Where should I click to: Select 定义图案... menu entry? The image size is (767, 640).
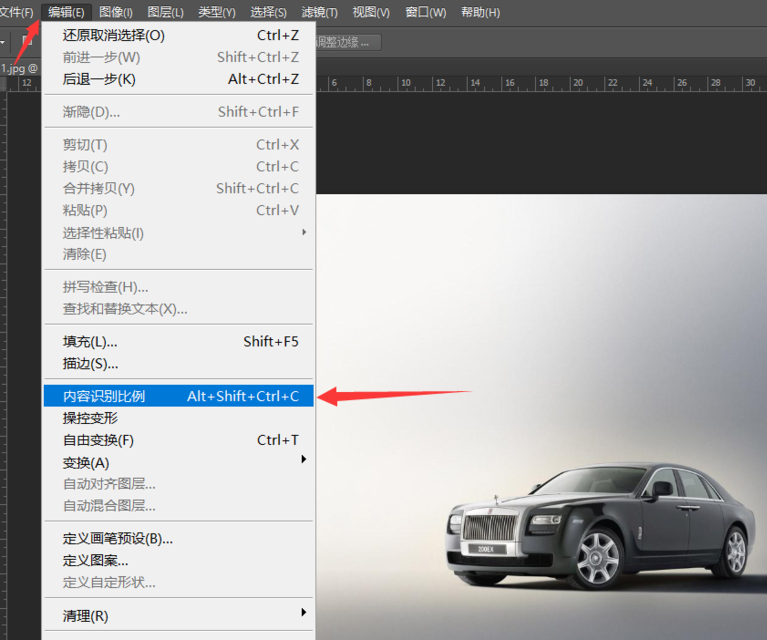click(x=96, y=561)
